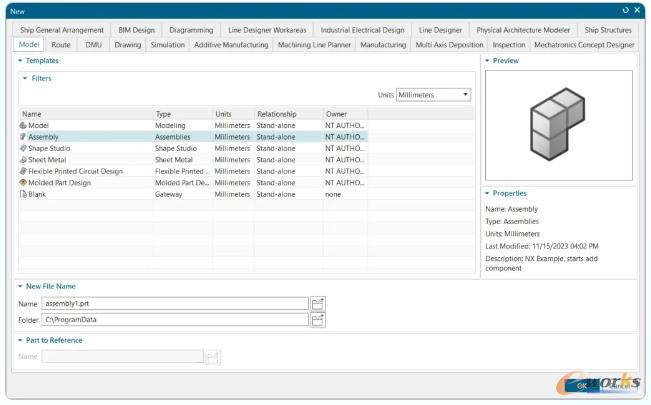The image size is (651, 405).
Task: Switch to the Diagramming tab
Action: click(191, 30)
